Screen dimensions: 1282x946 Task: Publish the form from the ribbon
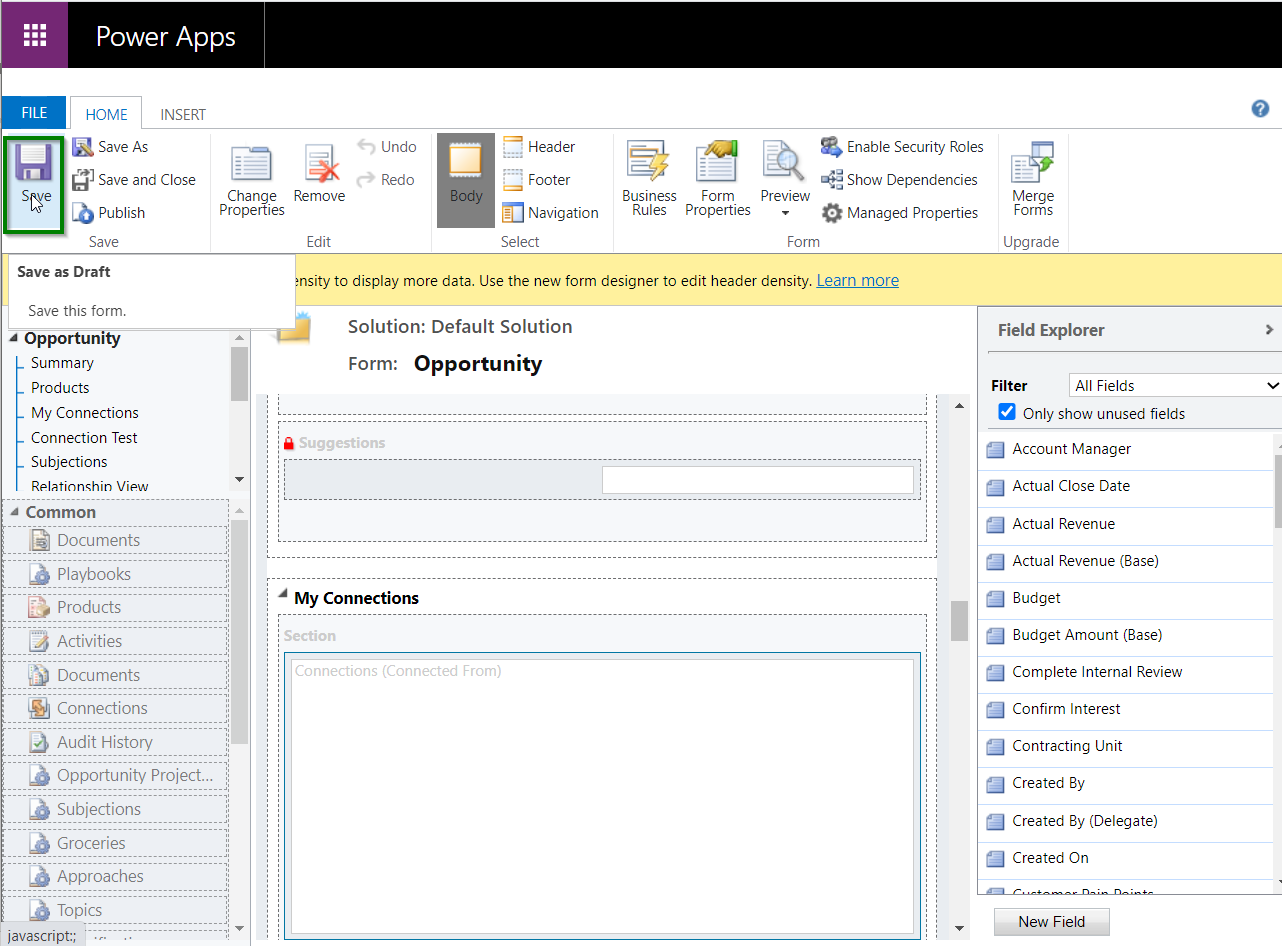[109, 213]
